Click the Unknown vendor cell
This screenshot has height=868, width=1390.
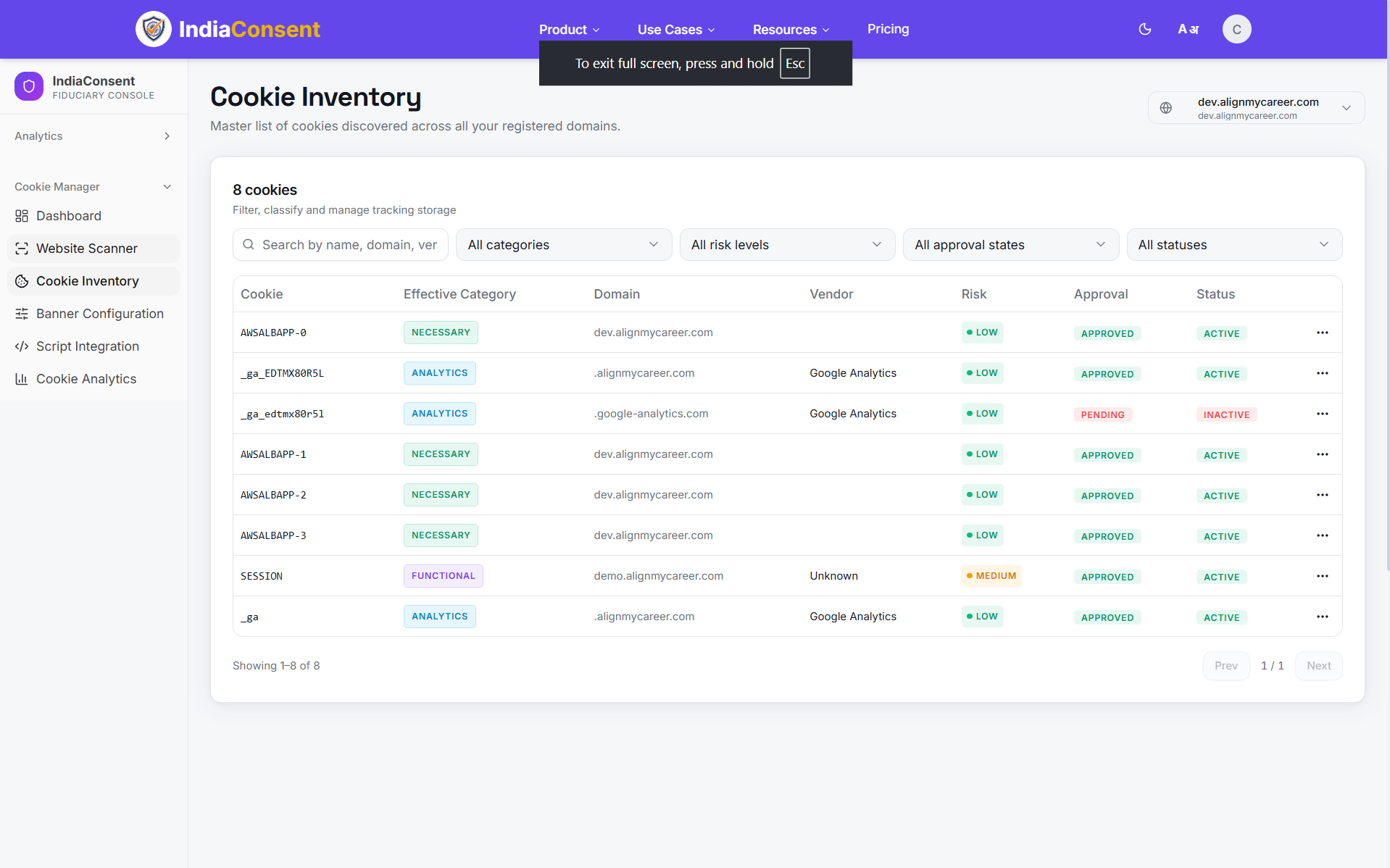[833, 576]
